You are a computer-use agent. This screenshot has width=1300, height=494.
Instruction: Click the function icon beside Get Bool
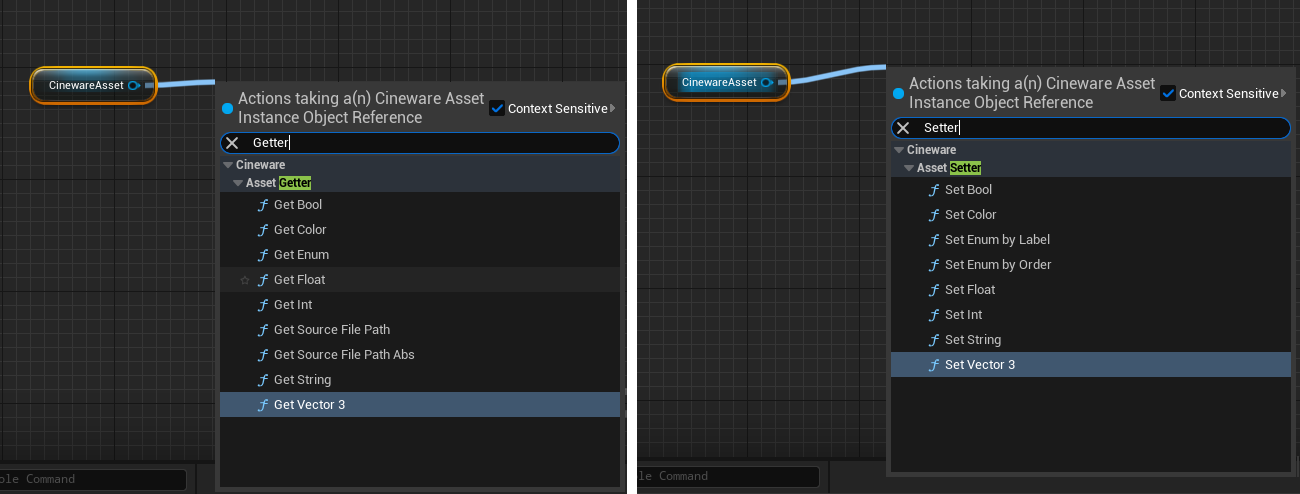(263, 205)
